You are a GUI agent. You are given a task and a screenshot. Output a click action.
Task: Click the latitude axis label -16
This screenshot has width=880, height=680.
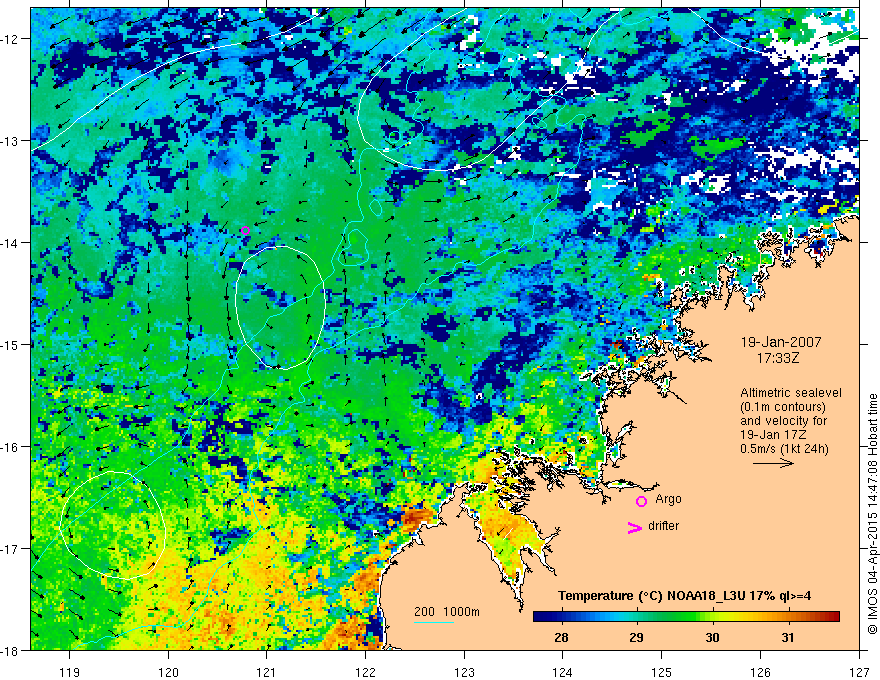[x=11, y=447]
